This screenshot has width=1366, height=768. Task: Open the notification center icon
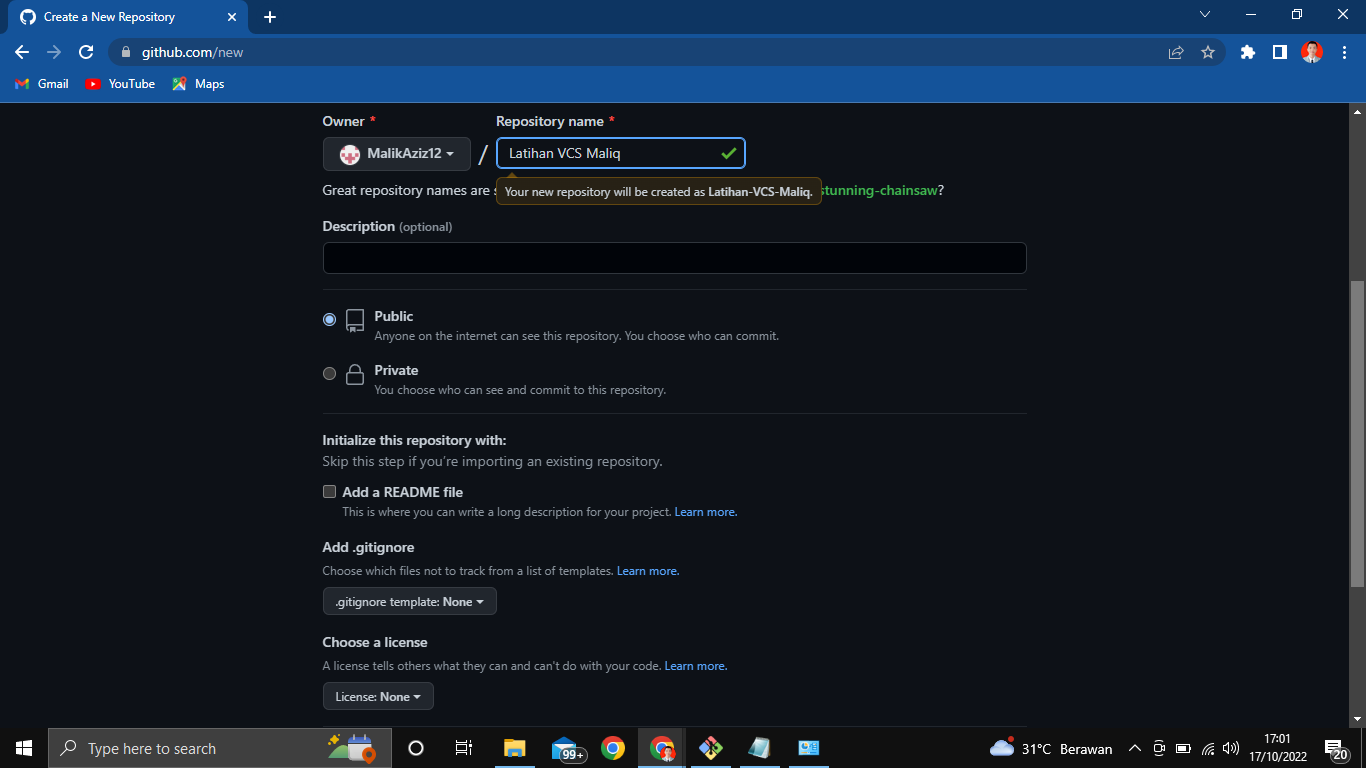click(x=1335, y=748)
